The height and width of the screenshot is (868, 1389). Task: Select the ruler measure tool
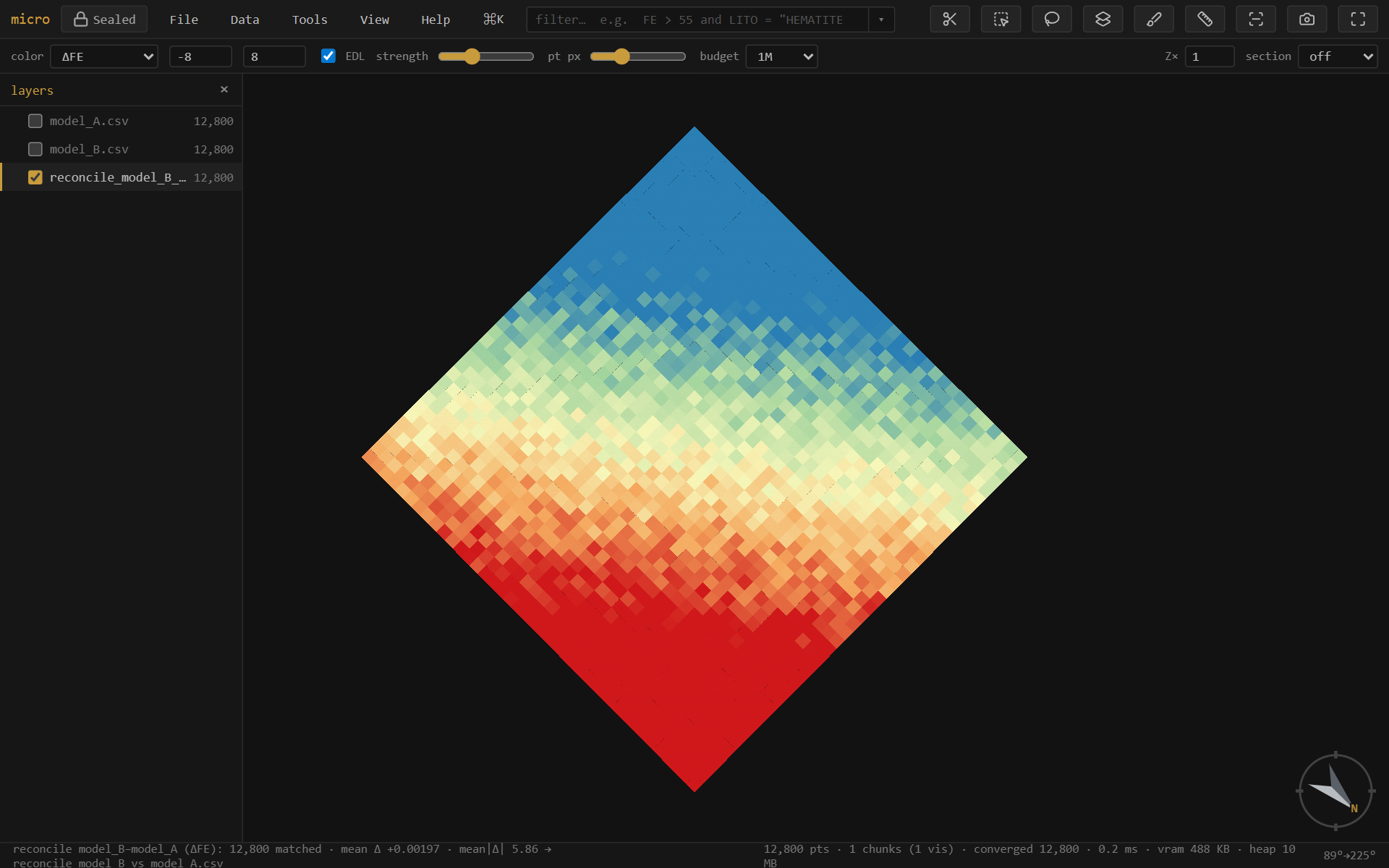pos(1205,20)
